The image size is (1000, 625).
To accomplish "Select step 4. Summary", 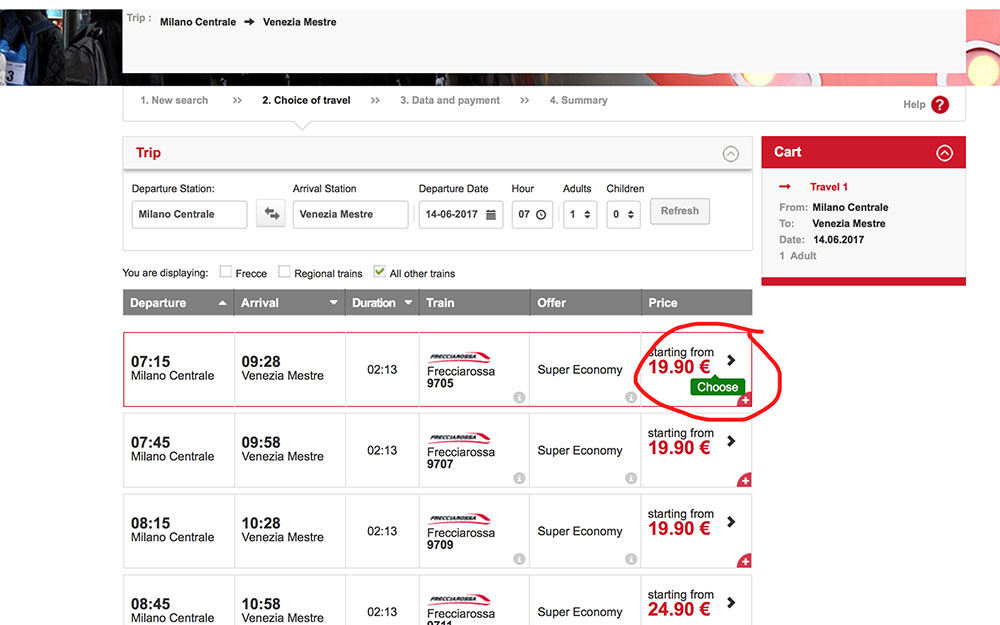I will point(578,100).
